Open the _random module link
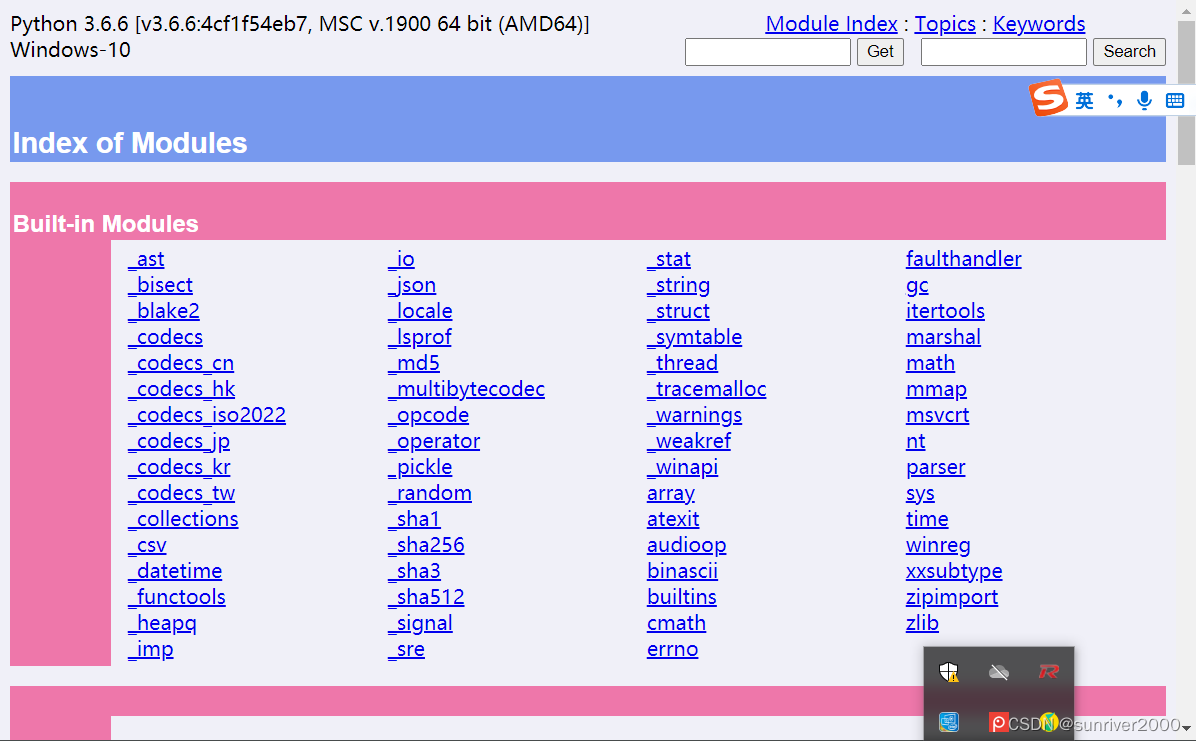1196x741 pixels. [429, 493]
